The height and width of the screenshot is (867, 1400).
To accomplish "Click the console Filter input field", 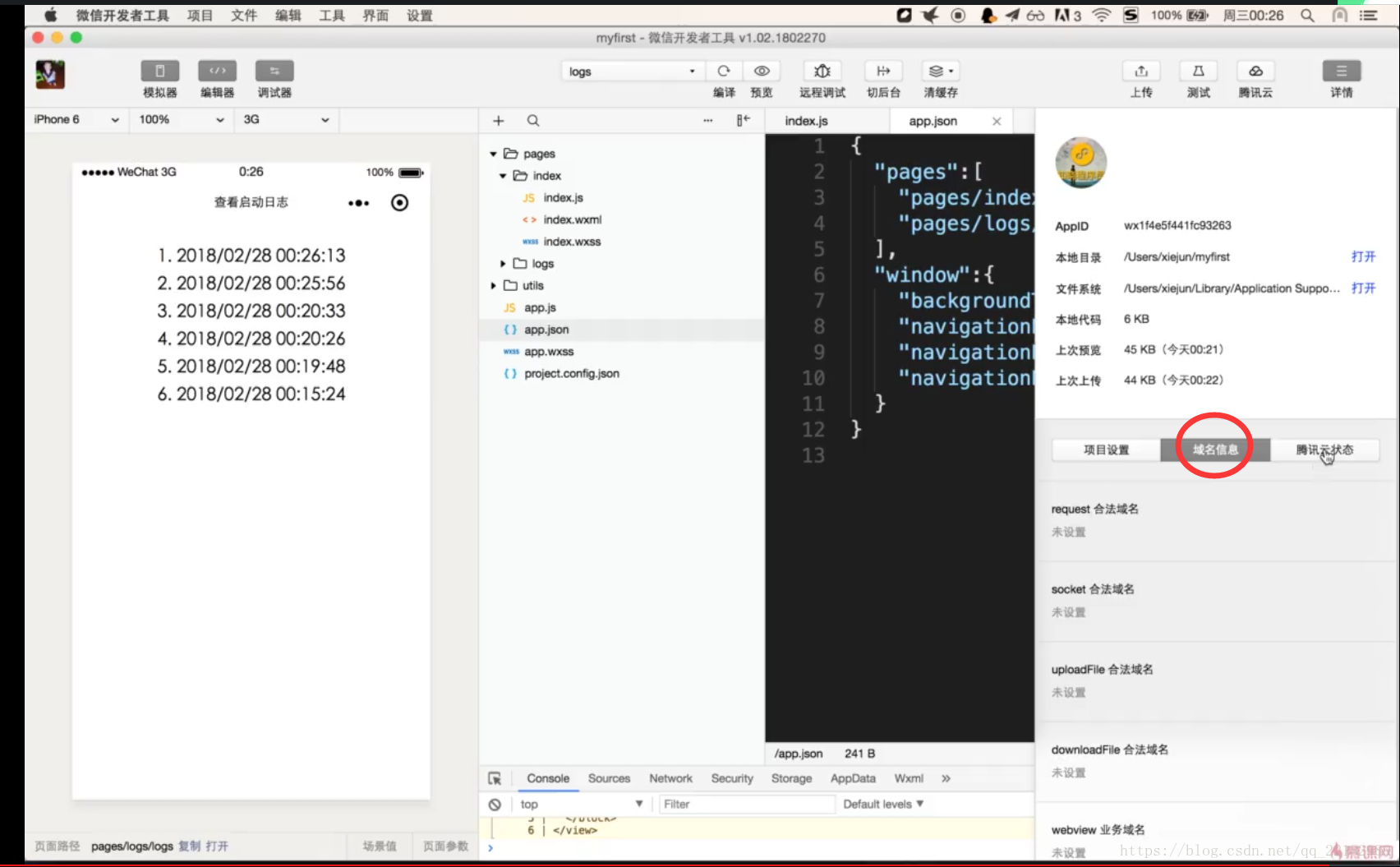I will tap(747, 805).
